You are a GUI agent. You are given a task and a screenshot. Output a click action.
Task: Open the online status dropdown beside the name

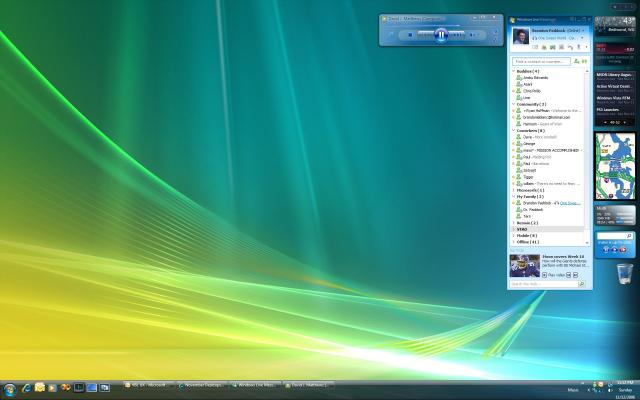(x=583, y=31)
